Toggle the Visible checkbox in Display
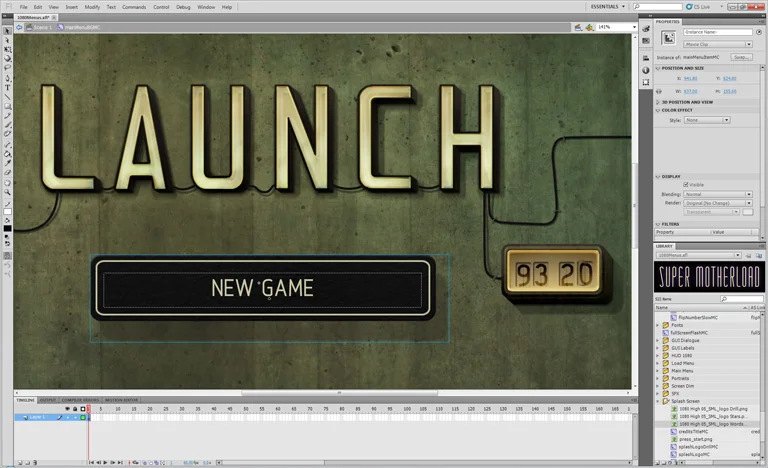 (686, 185)
